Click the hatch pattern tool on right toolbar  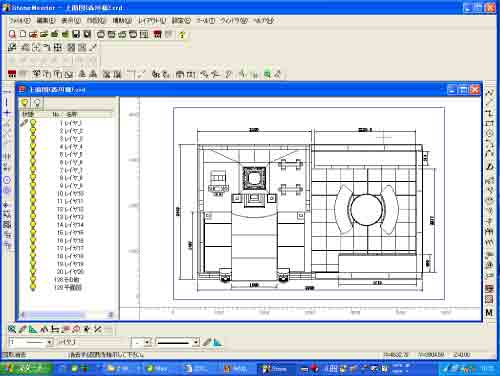point(489,299)
